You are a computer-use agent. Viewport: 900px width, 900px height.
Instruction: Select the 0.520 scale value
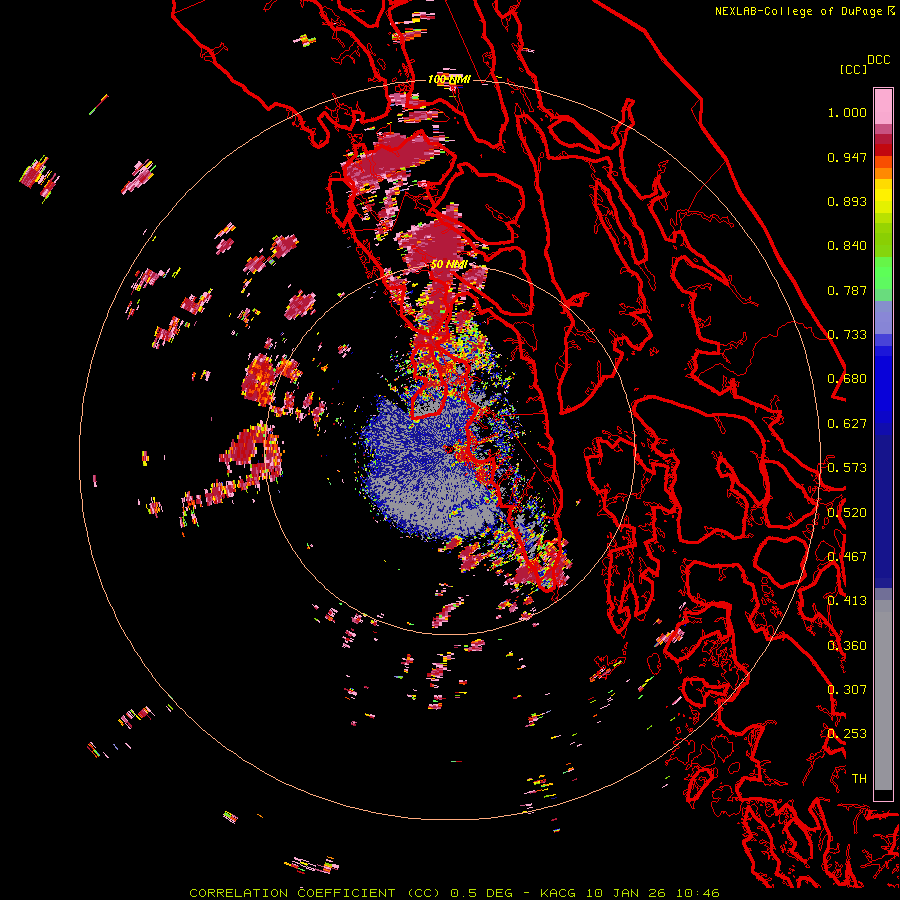pyautogui.click(x=847, y=513)
